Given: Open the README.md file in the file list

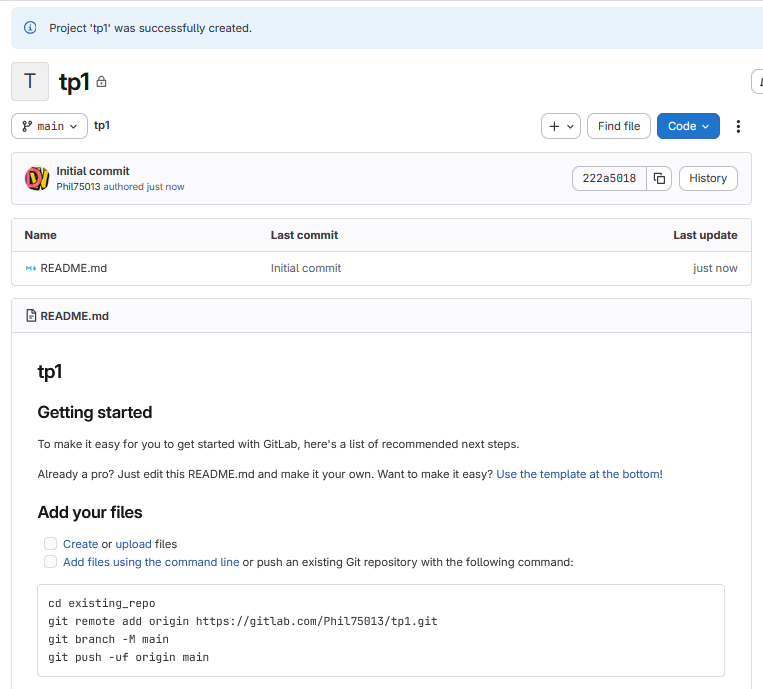Looking at the screenshot, I should point(73,268).
